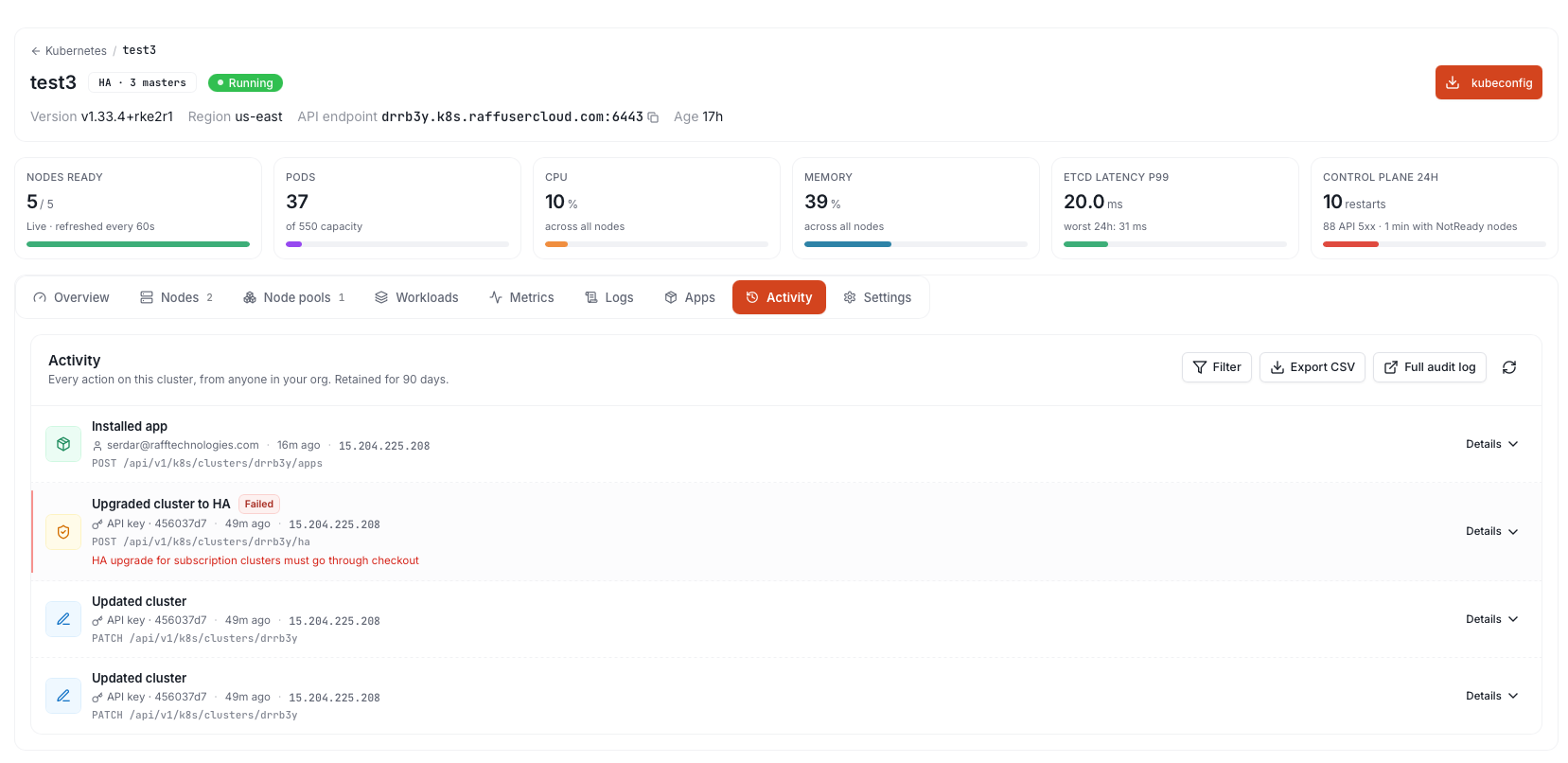
Task: Switch to the Nodes tab
Action: pyautogui.click(x=177, y=297)
